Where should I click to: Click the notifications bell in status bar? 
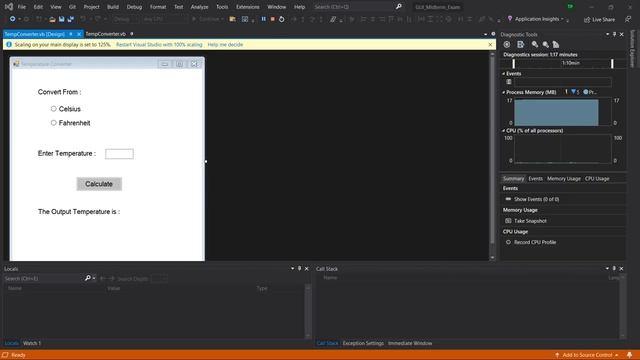click(629, 355)
